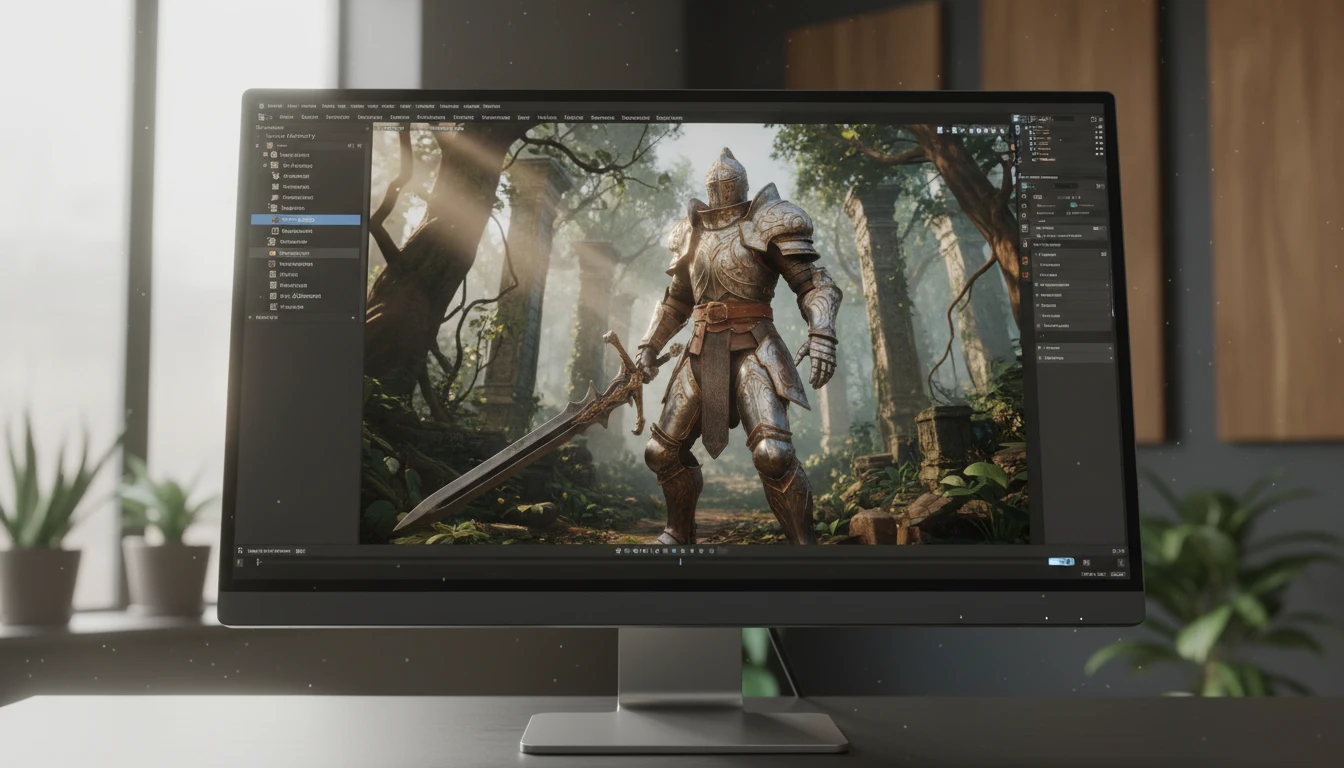Image resolution: width=1344 pixels, height=768 pixels.
Task: Click the playhead marker in the timeline
Action: pos(681,562)
